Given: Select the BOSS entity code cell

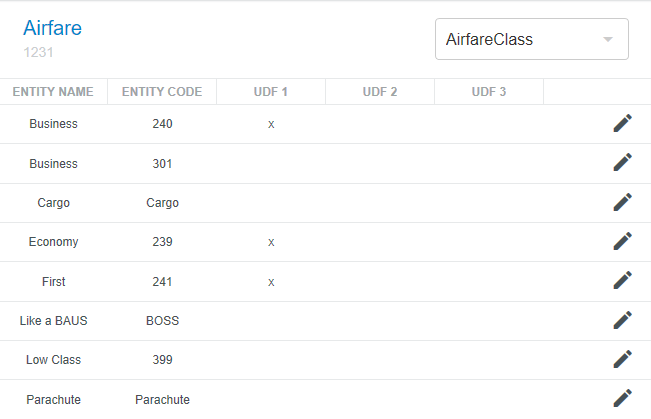Looking at the screenshot, I should 162,321.
